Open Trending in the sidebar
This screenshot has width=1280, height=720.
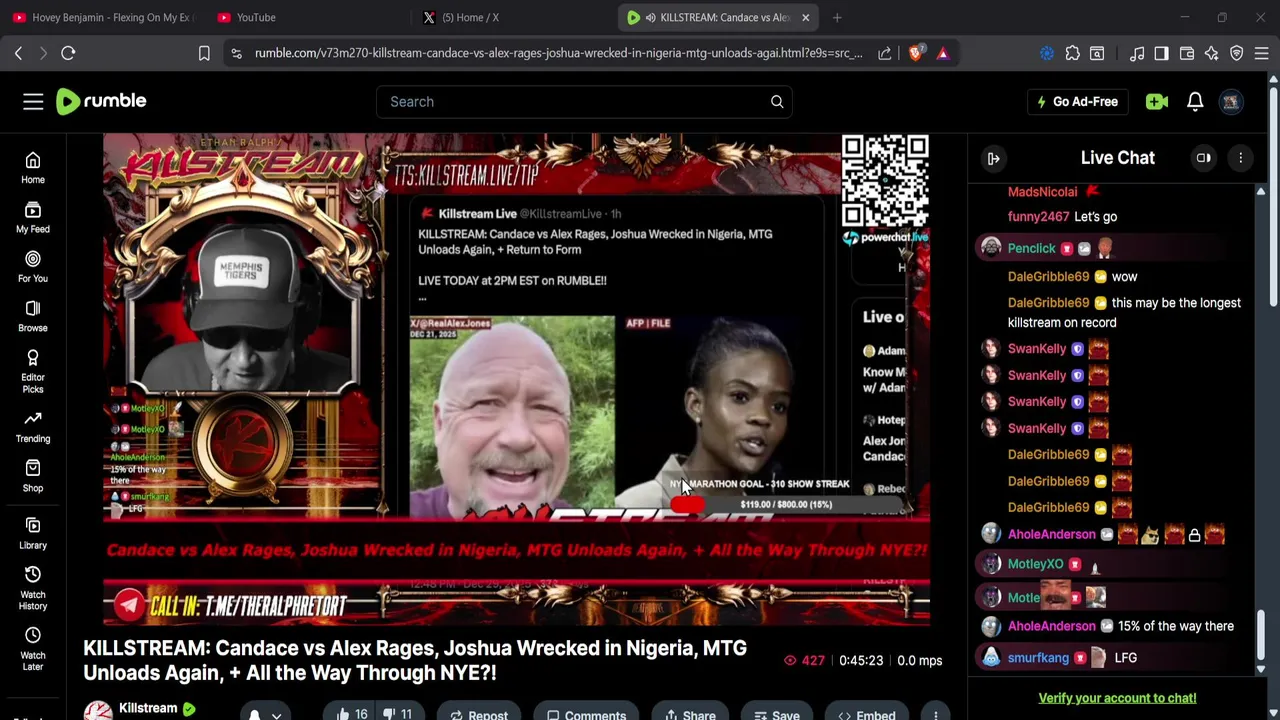click(x=33, y=427)
